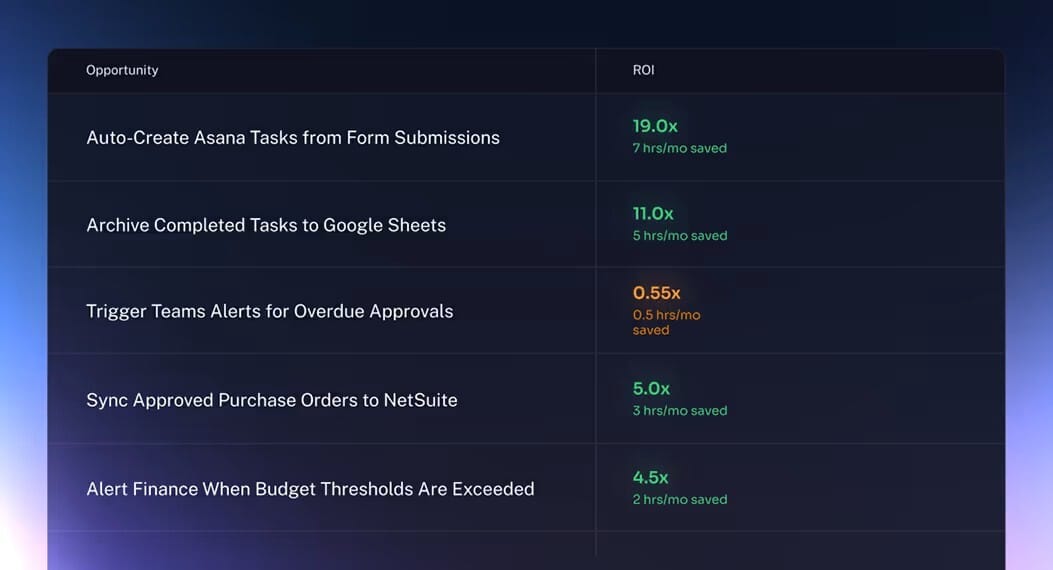
Task: Select Trigger Teams Alerts for Overdue Approvals
Action: click(270, 311)
